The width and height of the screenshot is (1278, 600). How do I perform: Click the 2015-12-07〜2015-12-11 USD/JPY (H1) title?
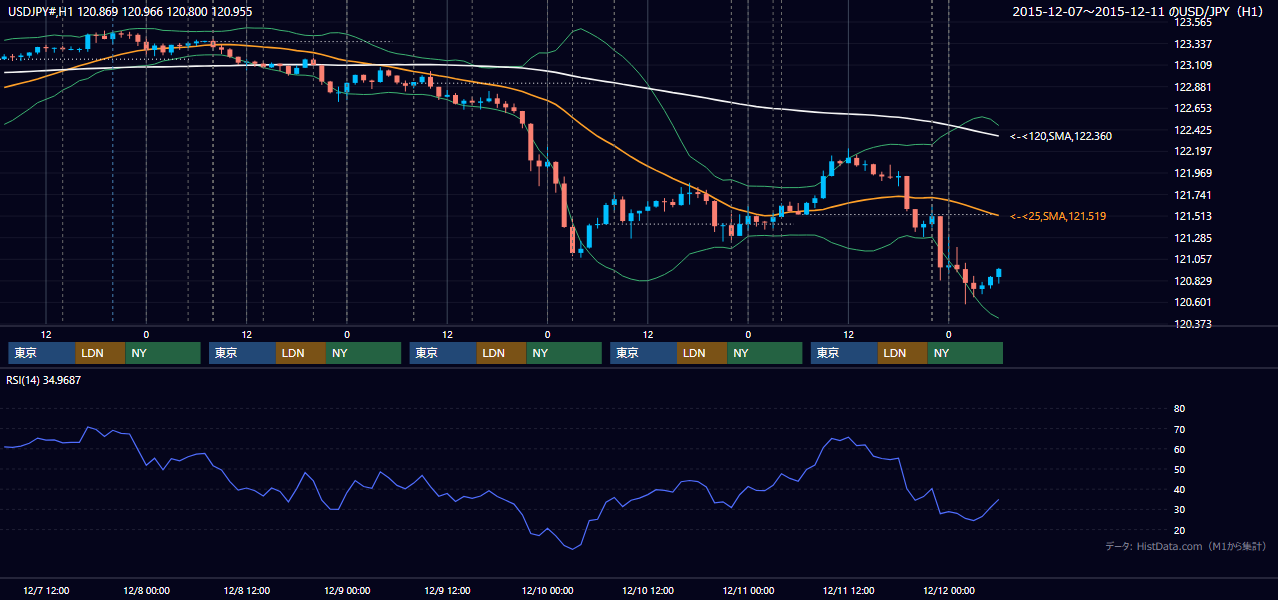tap(1139, 11)
